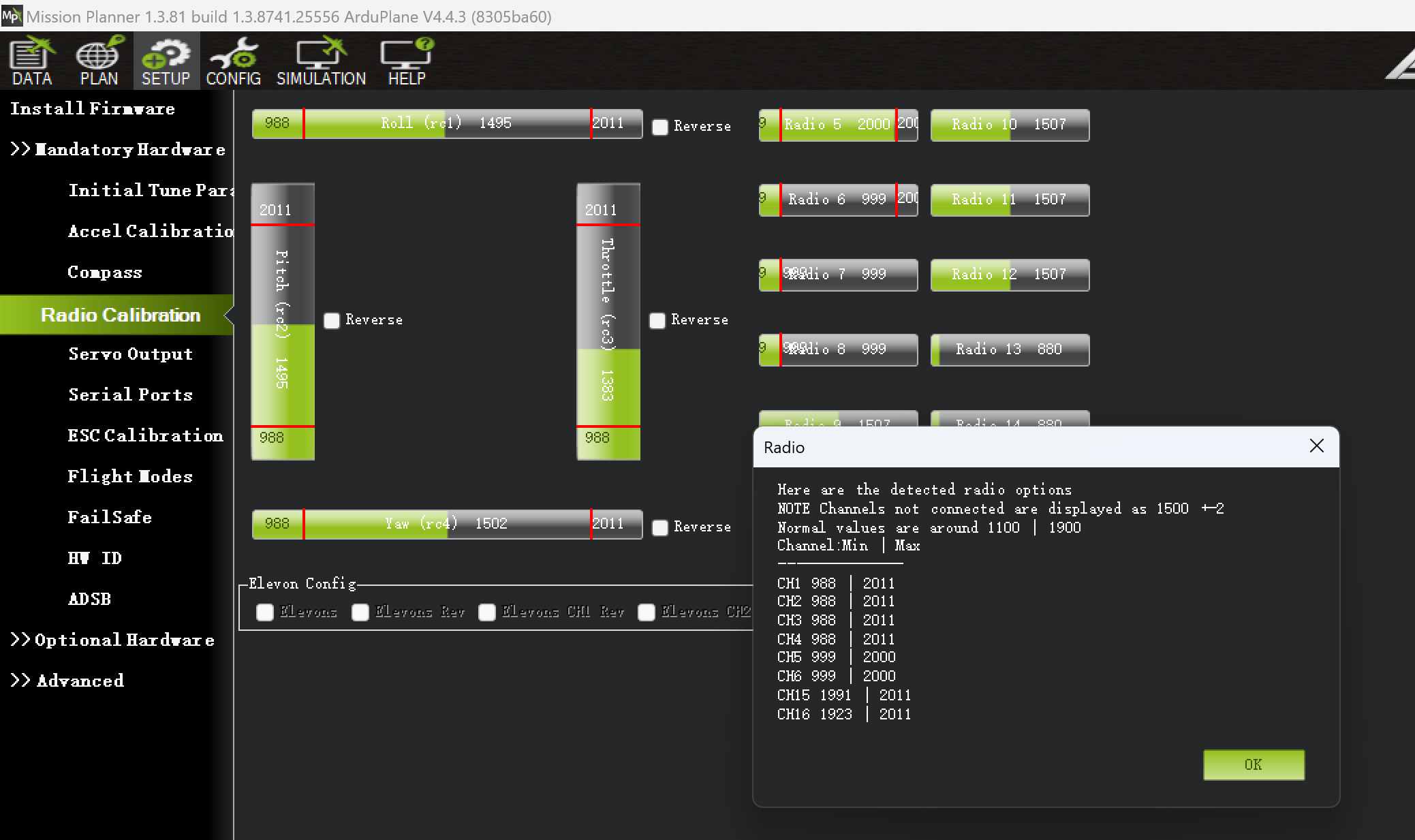The image size is (1415, 840).
Task: Open the SIMULATION screen
Action: pos(321,61)
